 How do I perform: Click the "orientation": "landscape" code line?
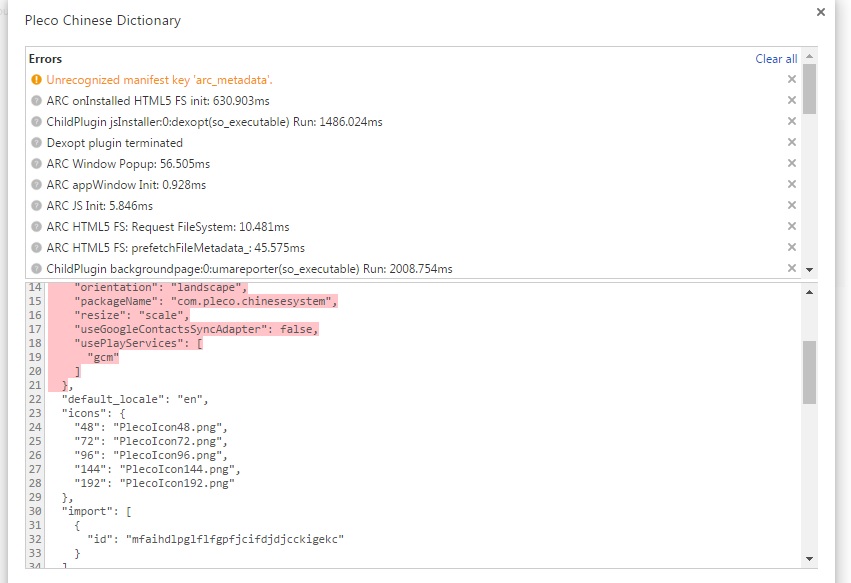point(161,287)
